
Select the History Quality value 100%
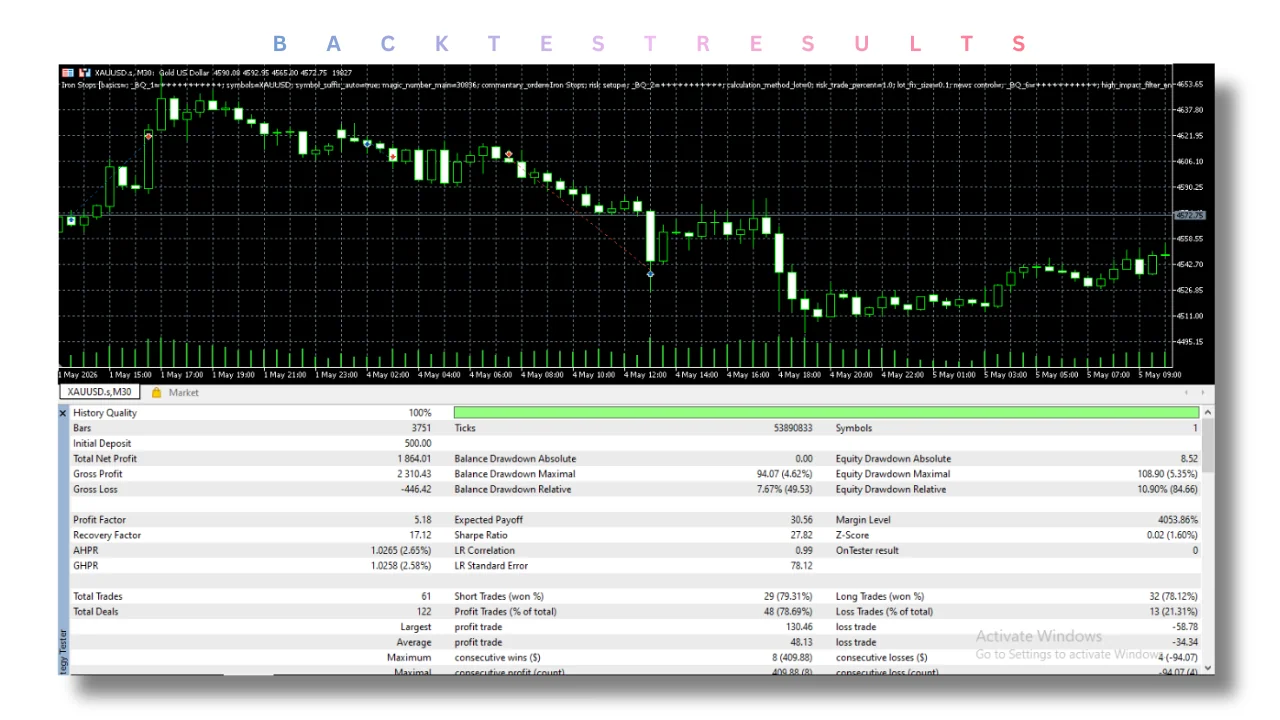point(420,413)
